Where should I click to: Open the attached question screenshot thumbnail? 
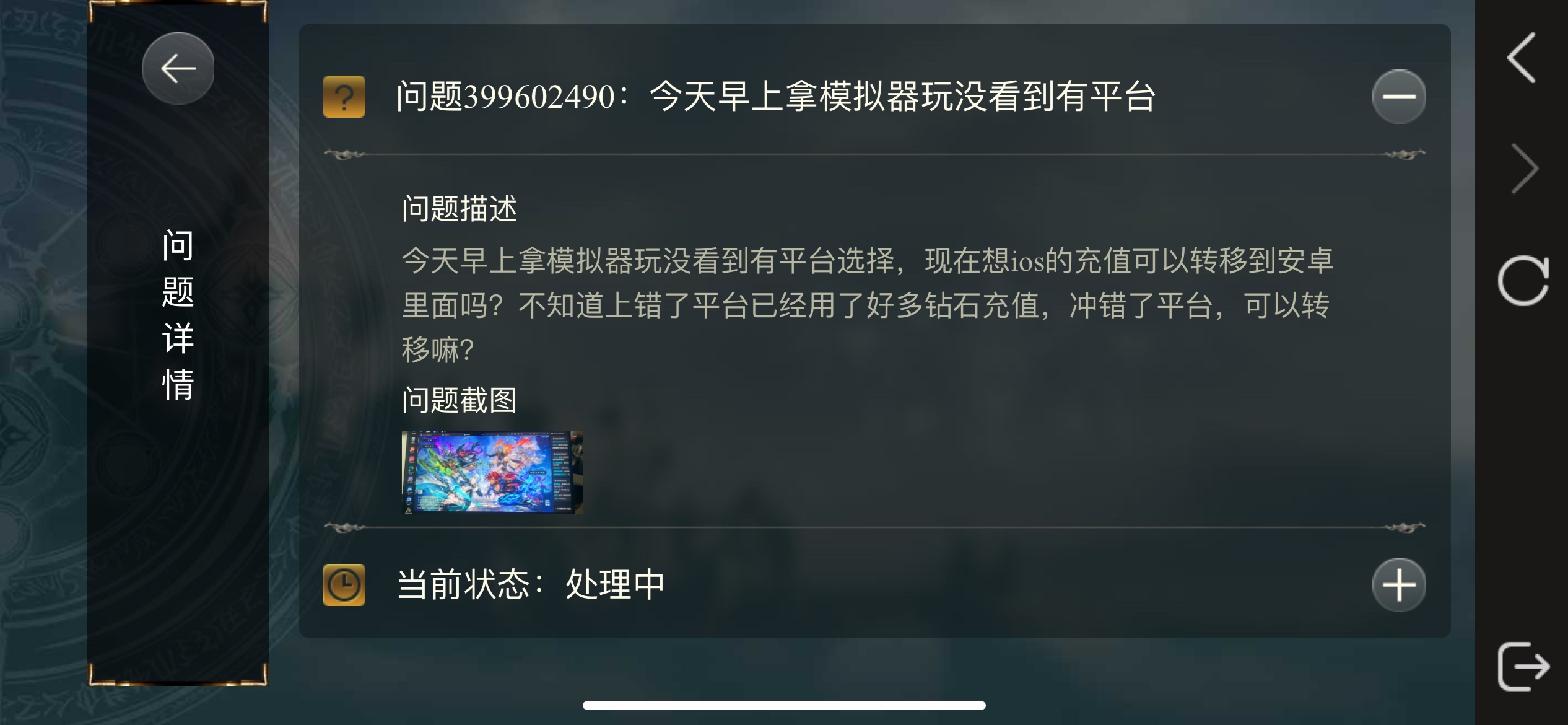[492, 472]
